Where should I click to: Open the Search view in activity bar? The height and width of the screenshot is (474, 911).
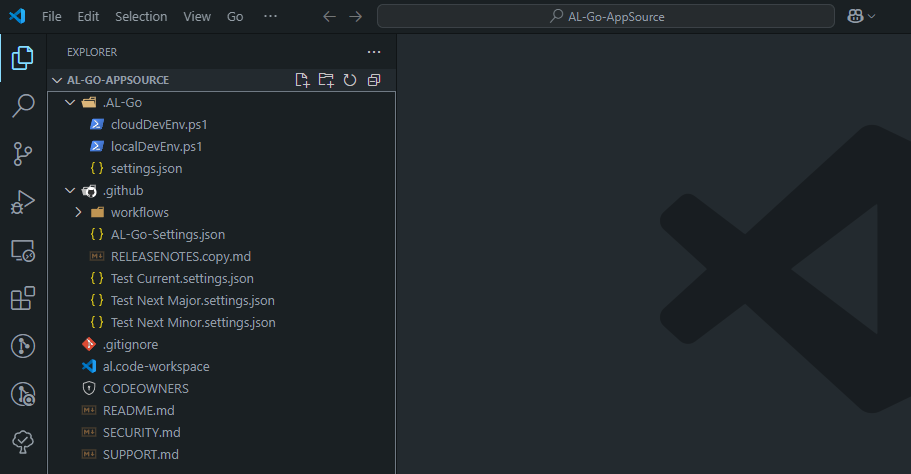(x=23, y=106)
